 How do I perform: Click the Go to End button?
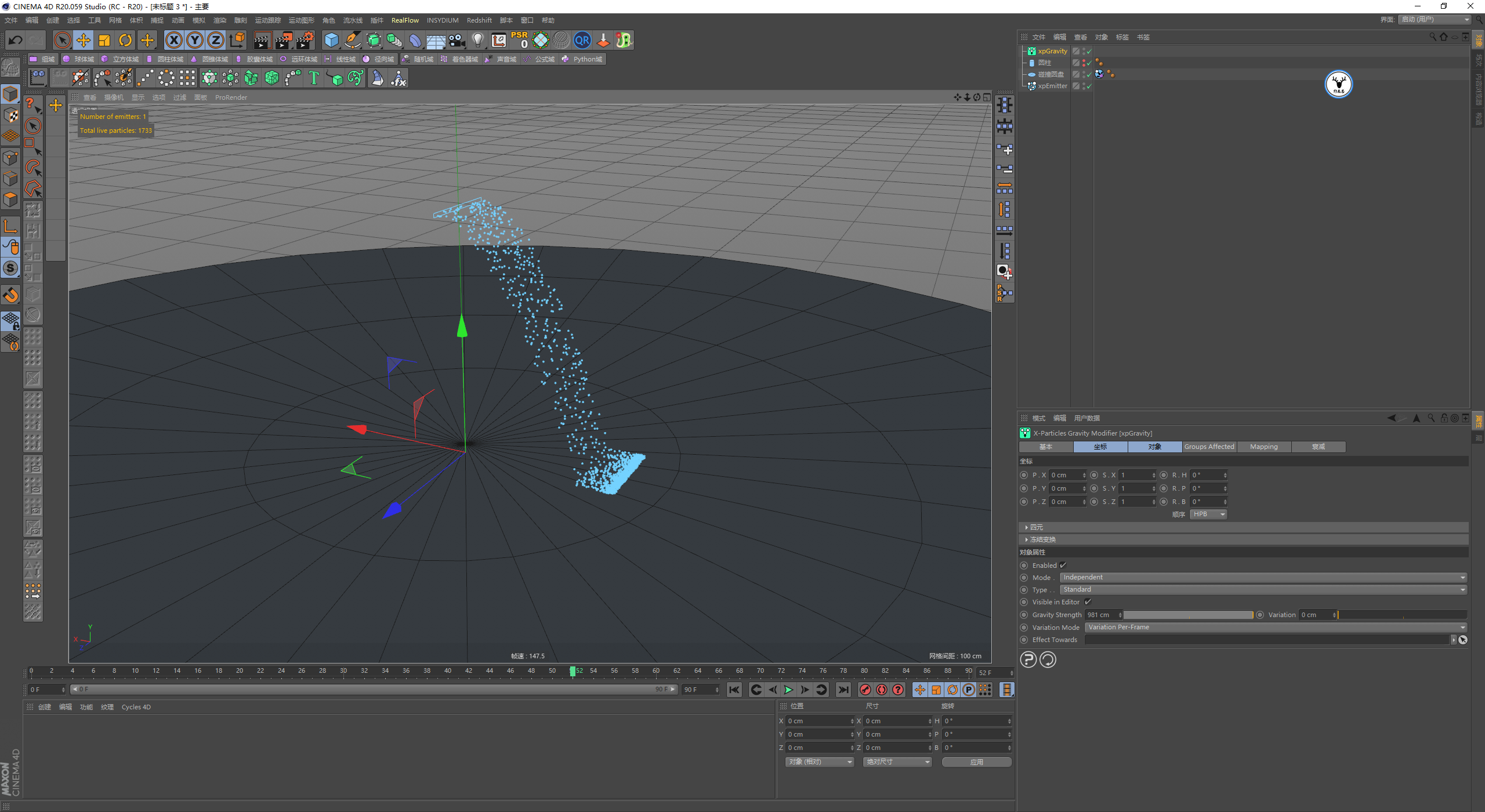click(843, 690)
